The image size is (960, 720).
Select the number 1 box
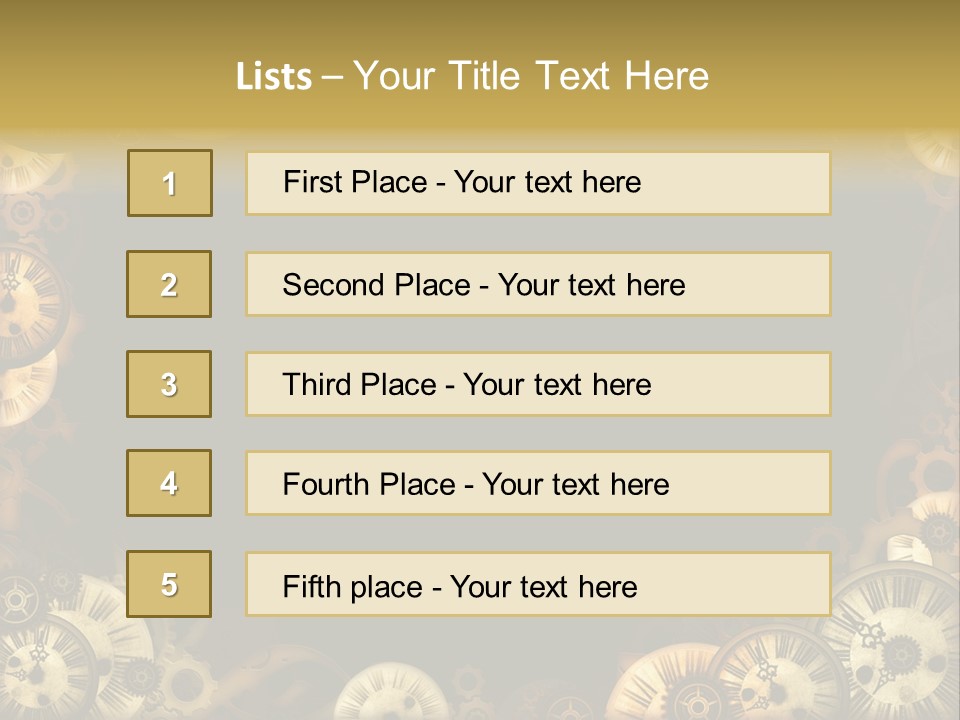coord(169,183)
